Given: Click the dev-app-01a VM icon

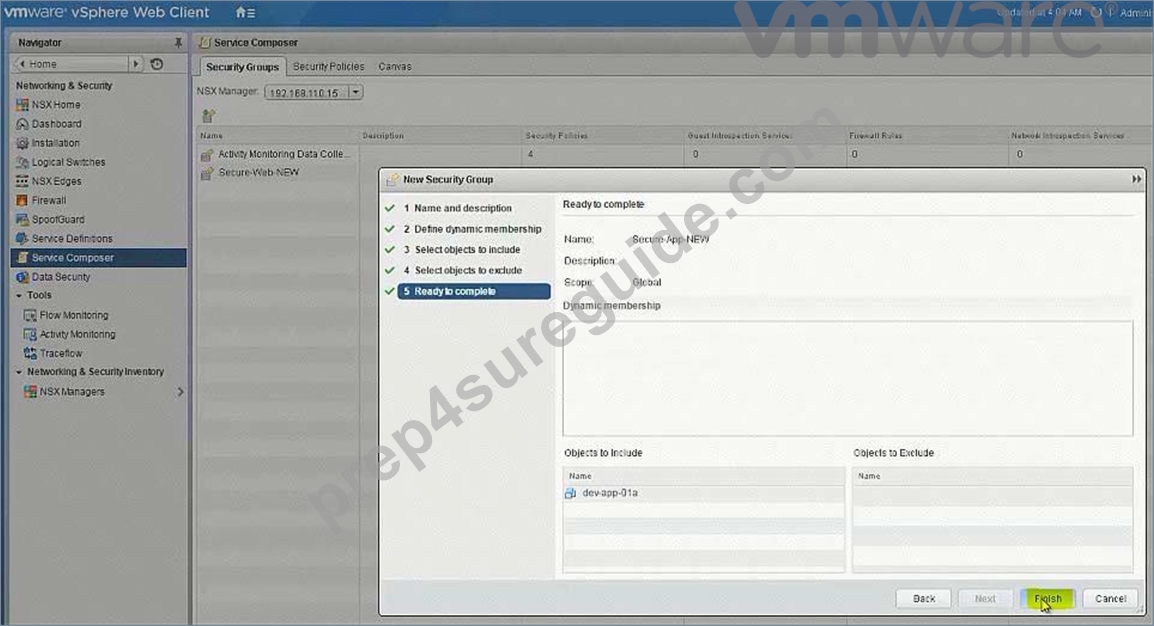Looking at the screenshot, I should click(x=570, y=493).
